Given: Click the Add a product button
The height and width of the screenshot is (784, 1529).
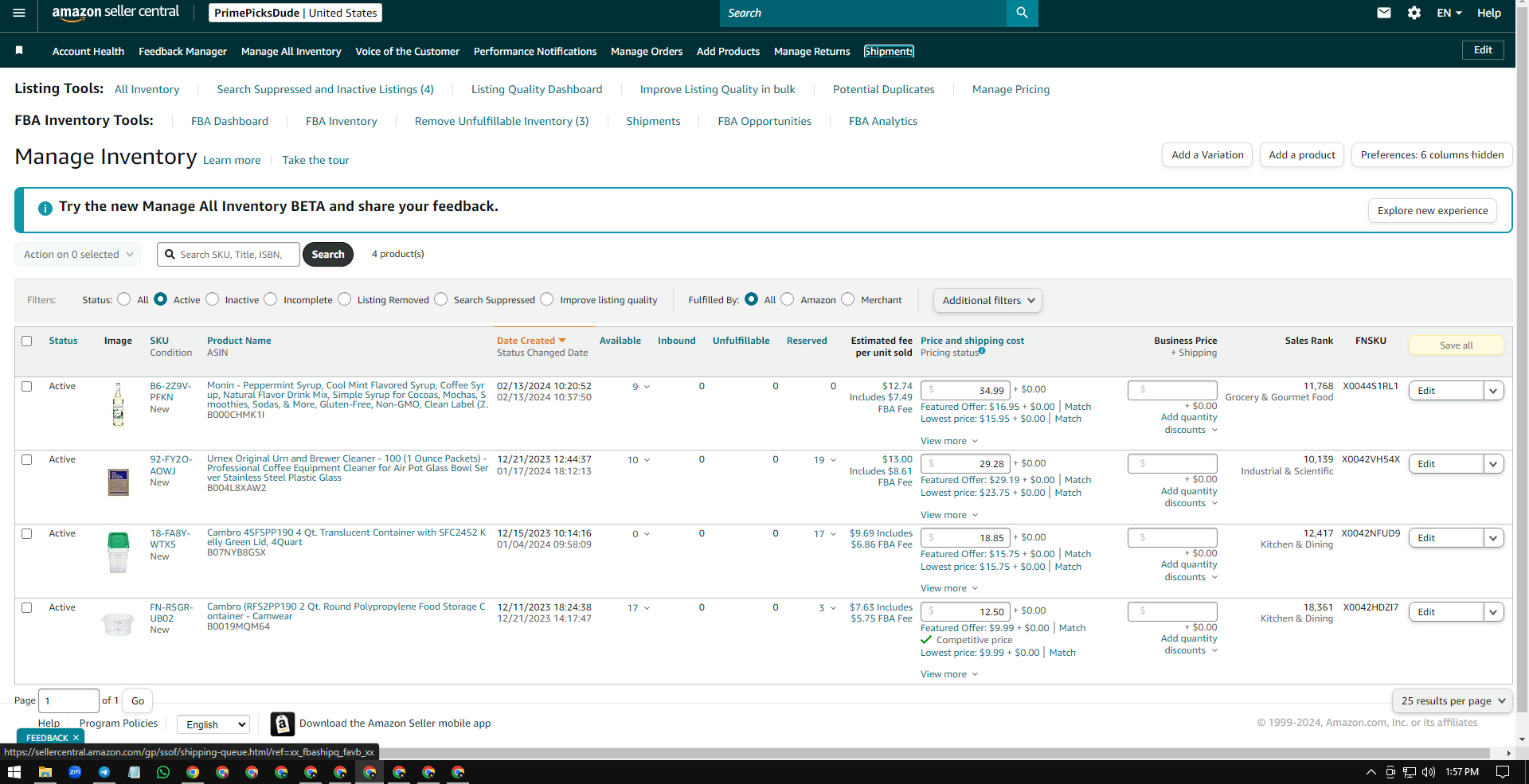Looking at the screenshot, I should point(1302,155).
